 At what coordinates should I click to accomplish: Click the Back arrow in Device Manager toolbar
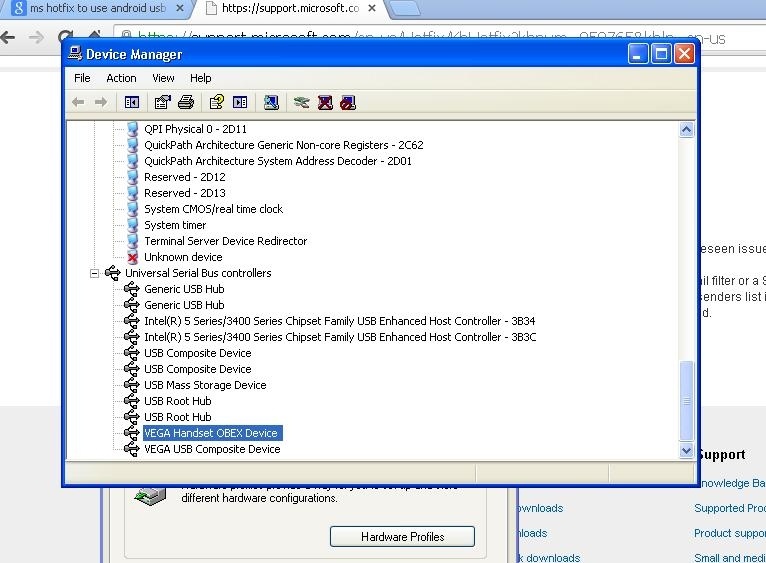pyautogui.click(x=78, y=102)
